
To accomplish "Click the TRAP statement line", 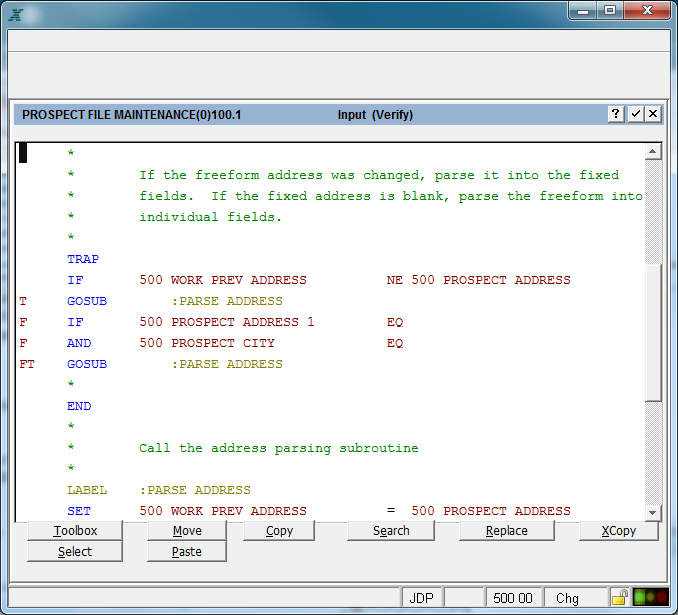I will click(83, 259).
